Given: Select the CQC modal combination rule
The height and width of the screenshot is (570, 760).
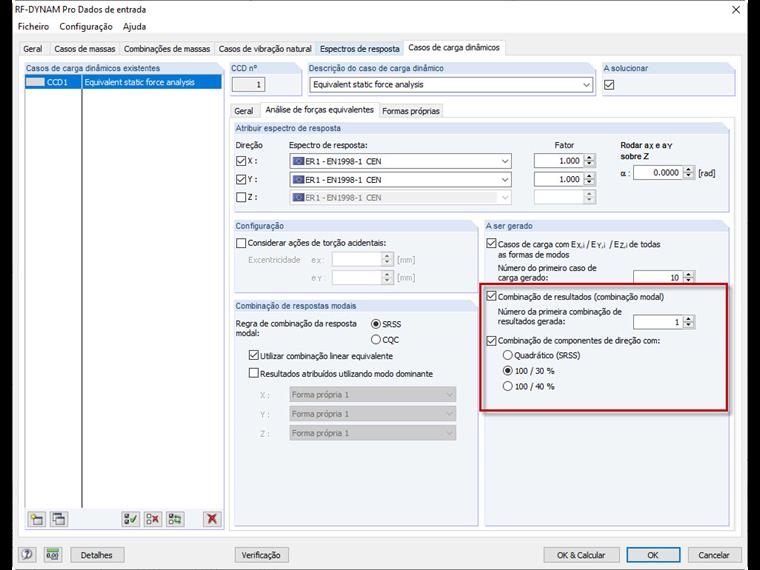Looking at the screenshot, I should tap(376, 340).
